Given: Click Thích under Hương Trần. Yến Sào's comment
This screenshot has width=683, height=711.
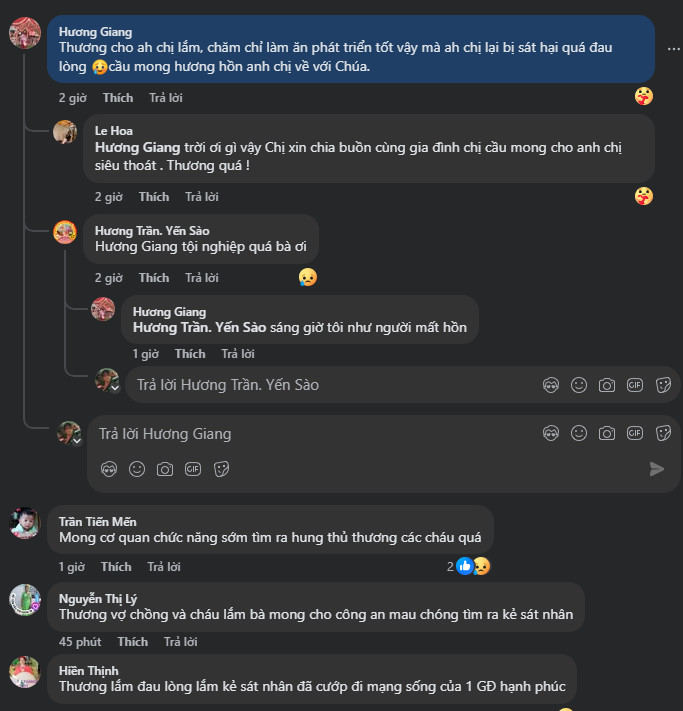Looking at the screenshot, I should coord(154,277).
